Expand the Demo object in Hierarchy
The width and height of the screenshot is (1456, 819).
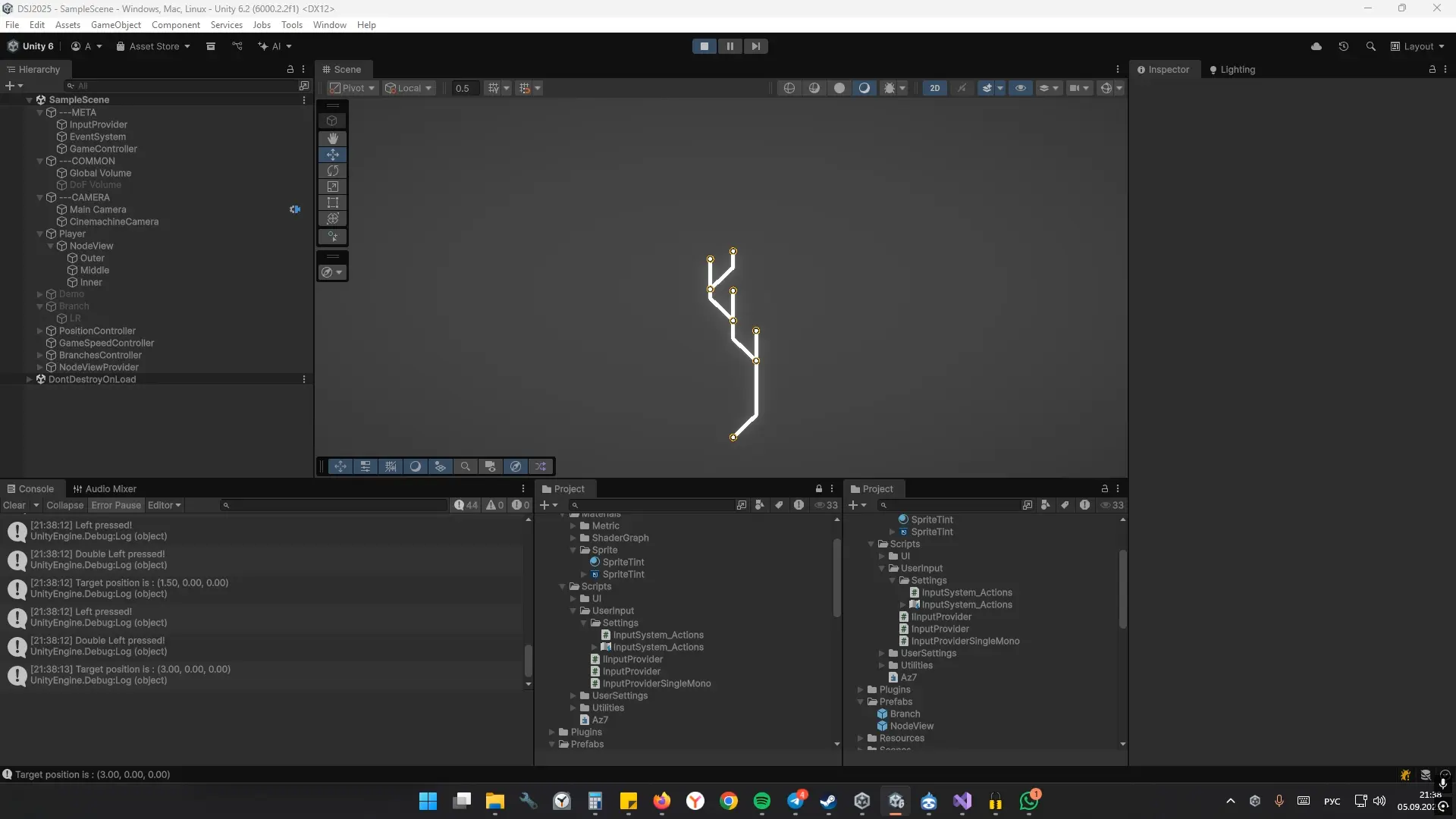point(40,294)
